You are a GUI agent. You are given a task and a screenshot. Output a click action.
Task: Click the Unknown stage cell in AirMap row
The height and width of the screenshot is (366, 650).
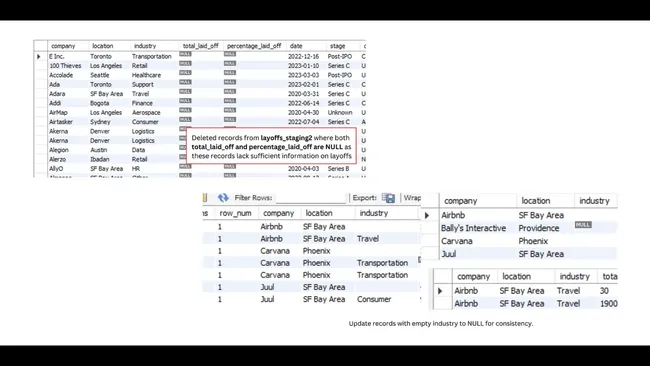[340, 112]
